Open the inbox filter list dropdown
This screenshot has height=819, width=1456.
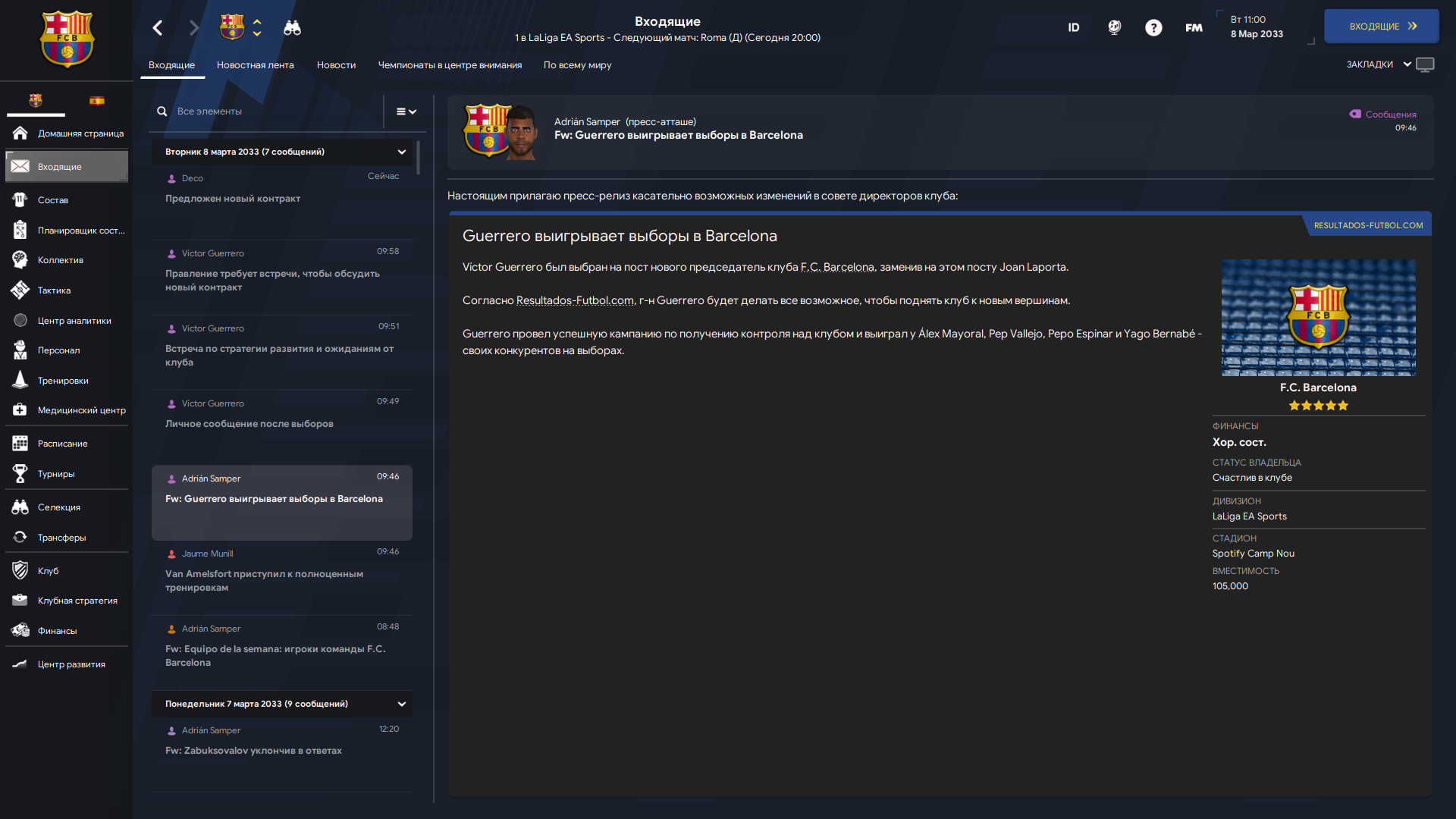[x=406, y=111]
